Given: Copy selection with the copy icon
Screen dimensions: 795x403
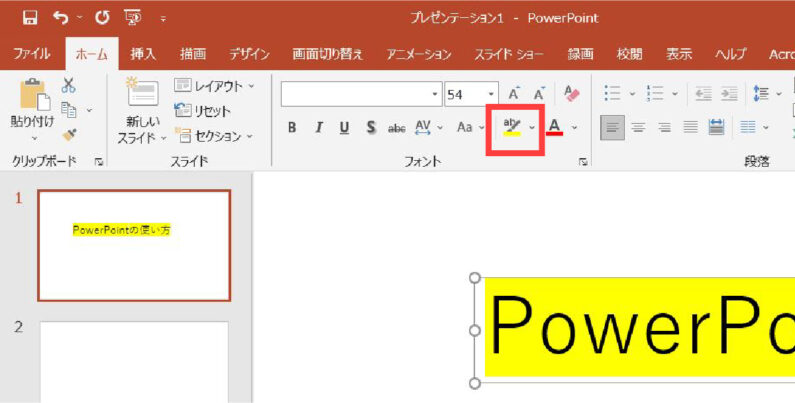Looking at the screenshot, I should point(68,109).
